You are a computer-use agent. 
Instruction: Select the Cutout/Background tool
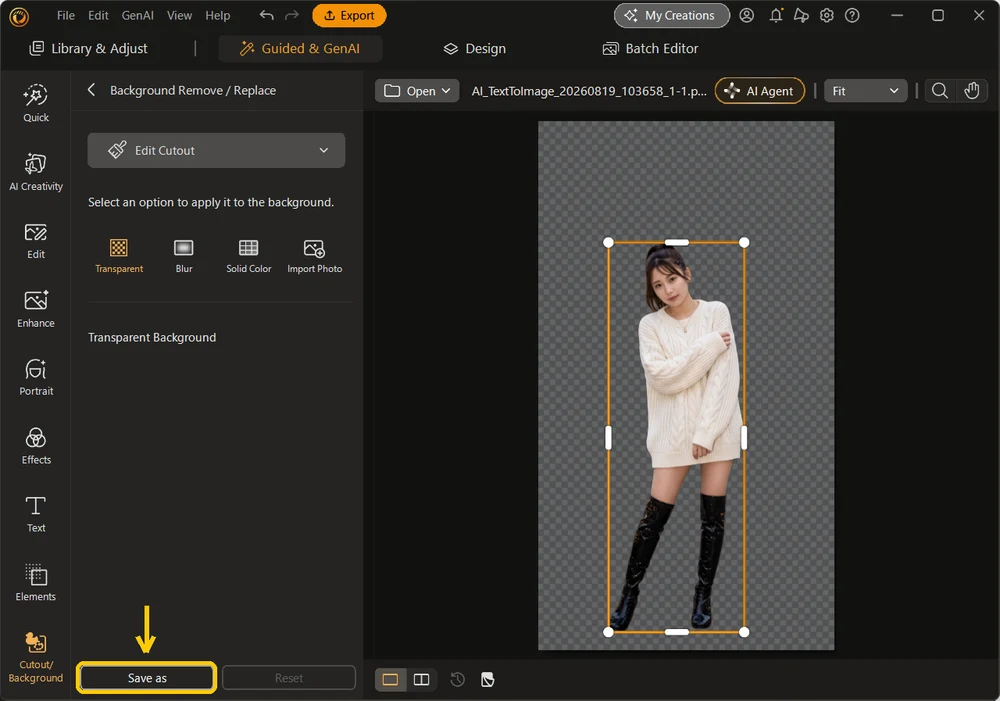pyautogui.click(x=36, y=658)
